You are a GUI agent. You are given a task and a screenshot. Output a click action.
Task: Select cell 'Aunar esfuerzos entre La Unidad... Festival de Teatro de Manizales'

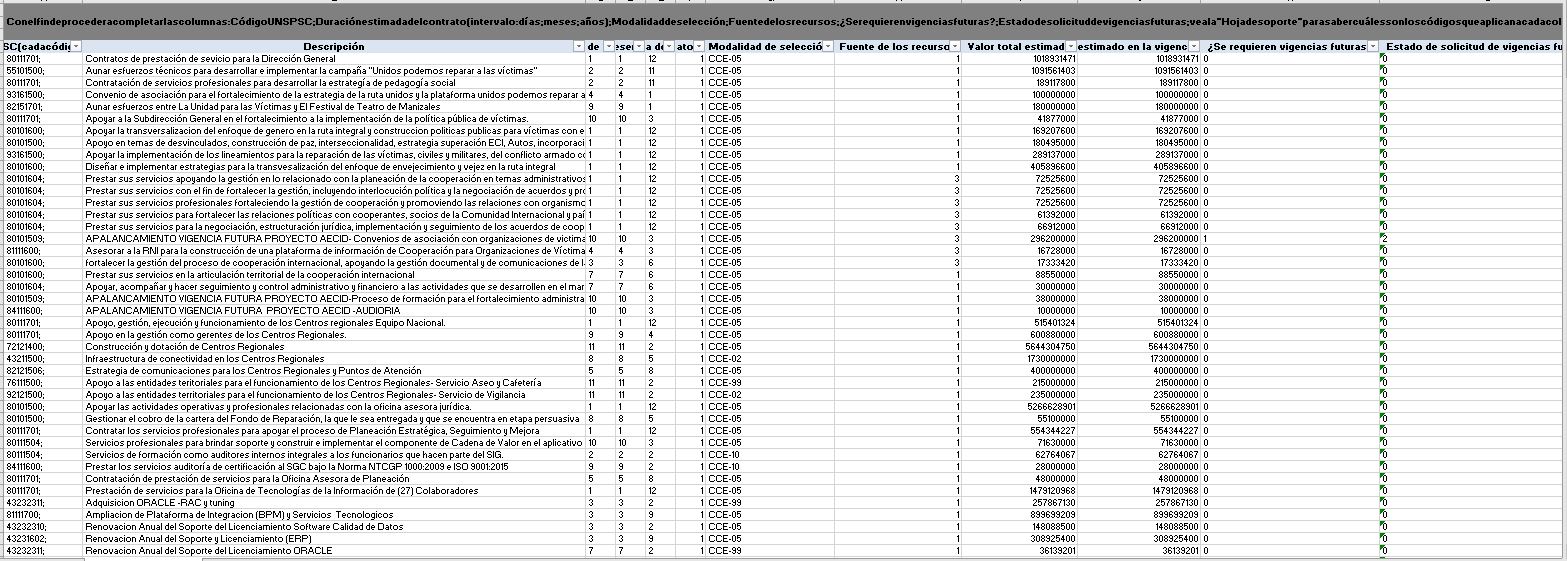[x=335, y=107]
